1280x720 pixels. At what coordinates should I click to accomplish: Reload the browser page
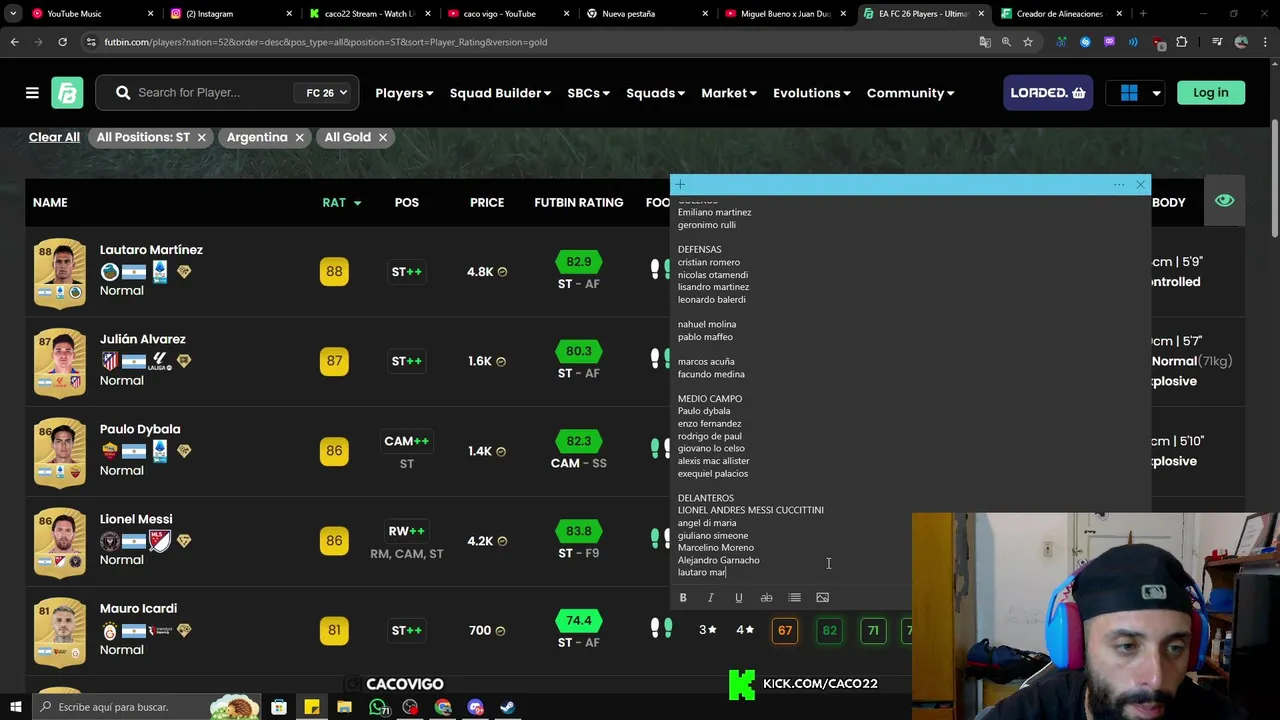(x=62, y=42)
